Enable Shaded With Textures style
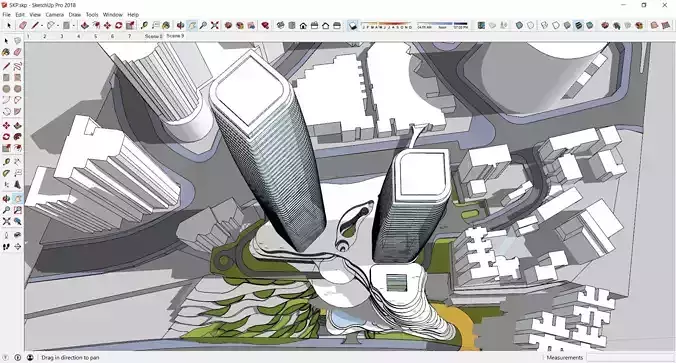The width and height of the screenshot is (676, 363). click(x=578, y=25)
